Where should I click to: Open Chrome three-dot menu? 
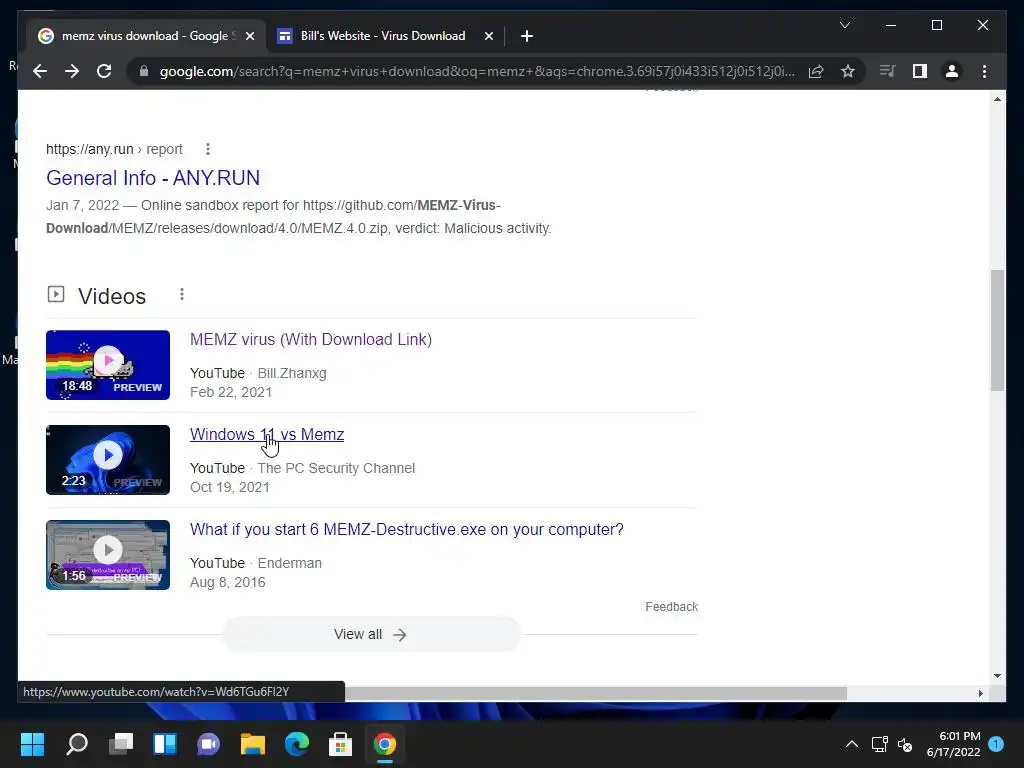[x=984, y=71]
